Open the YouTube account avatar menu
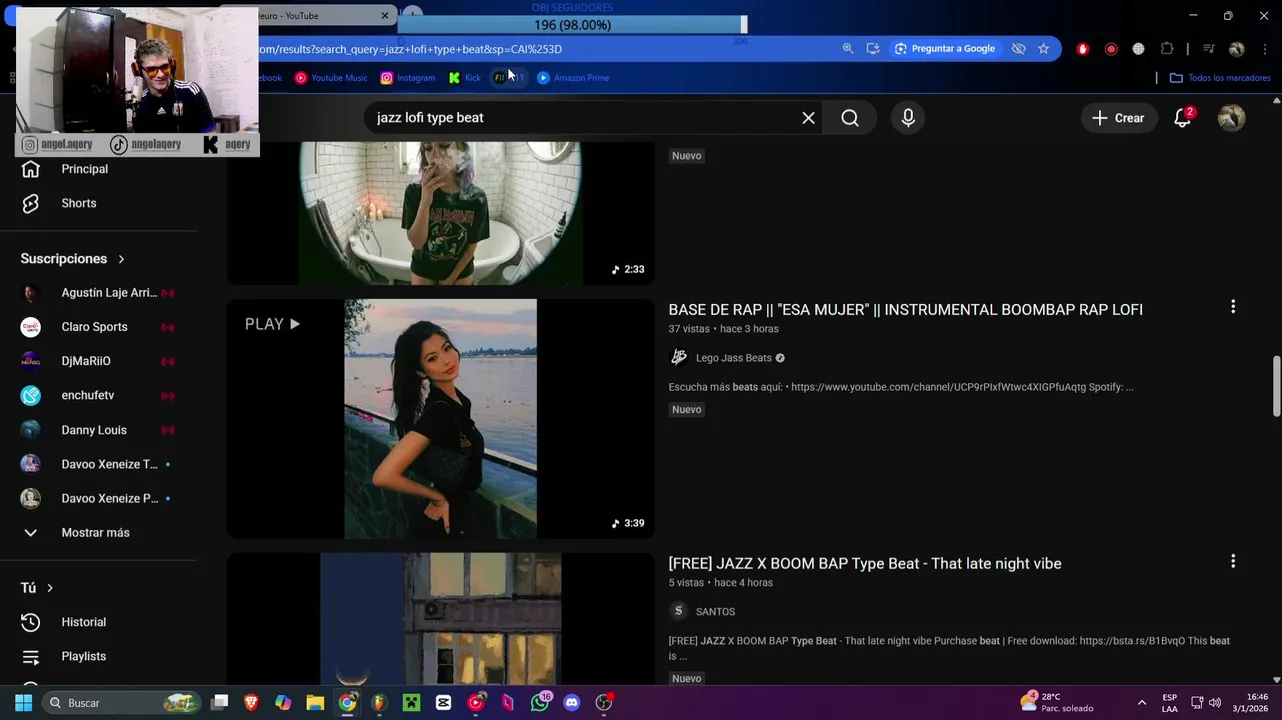Screen dimensions: 1282x720 pos(1231,118)
